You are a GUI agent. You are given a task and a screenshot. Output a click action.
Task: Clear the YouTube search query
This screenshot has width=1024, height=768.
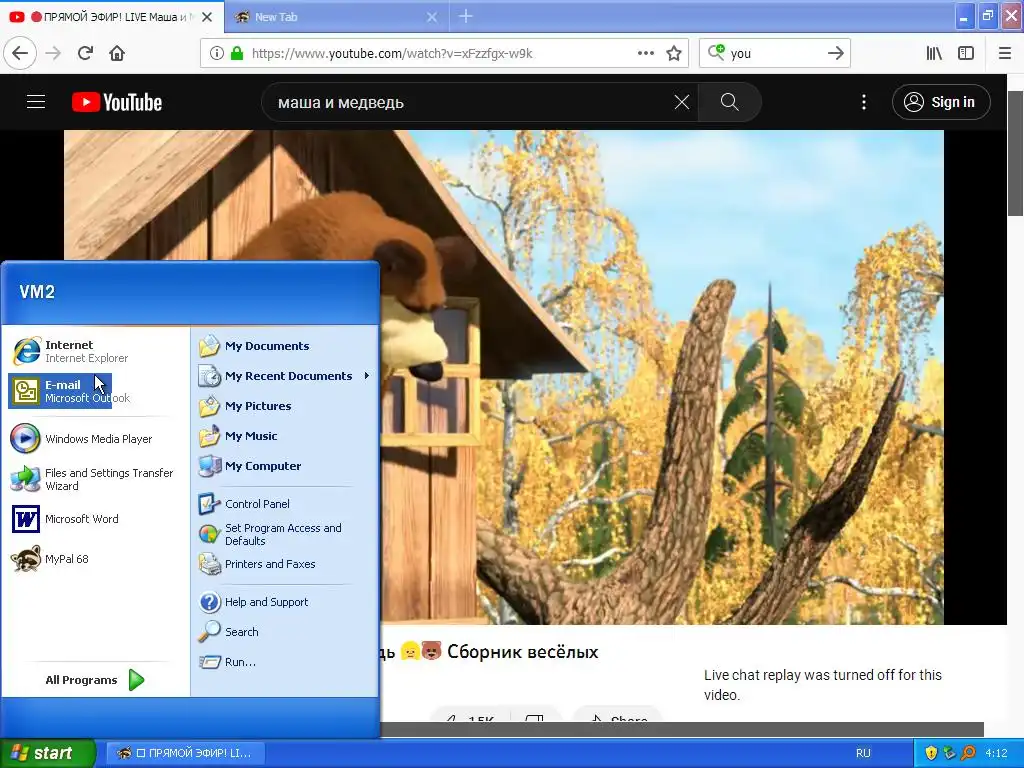click(682, 102)
